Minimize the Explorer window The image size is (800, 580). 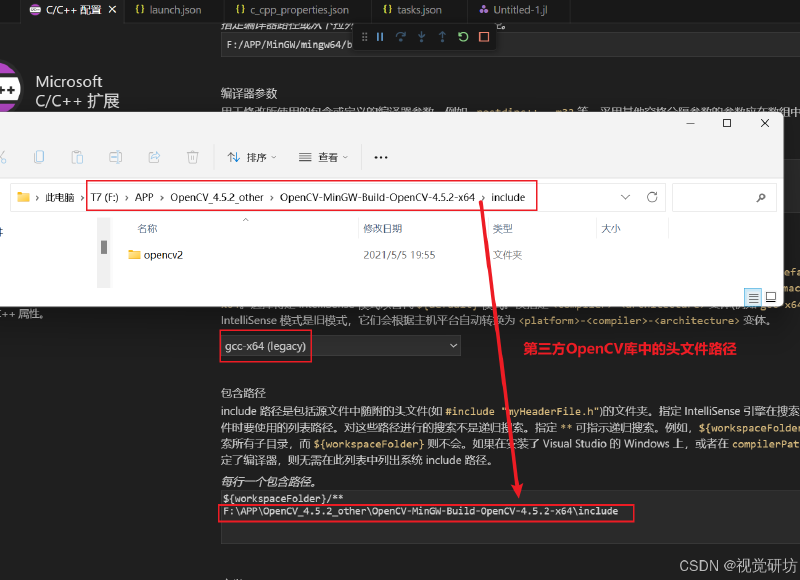click(x=690, y=123)
